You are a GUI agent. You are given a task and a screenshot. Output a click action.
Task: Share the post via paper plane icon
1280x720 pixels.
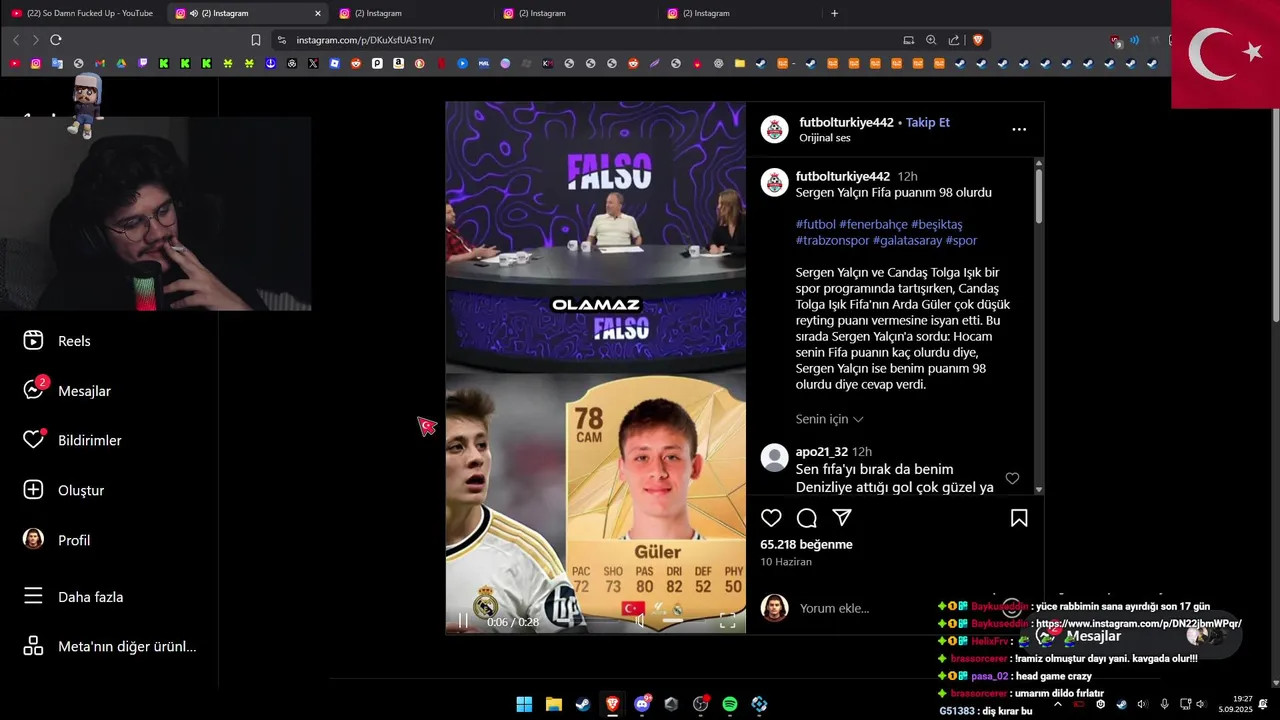coord(842,518)
